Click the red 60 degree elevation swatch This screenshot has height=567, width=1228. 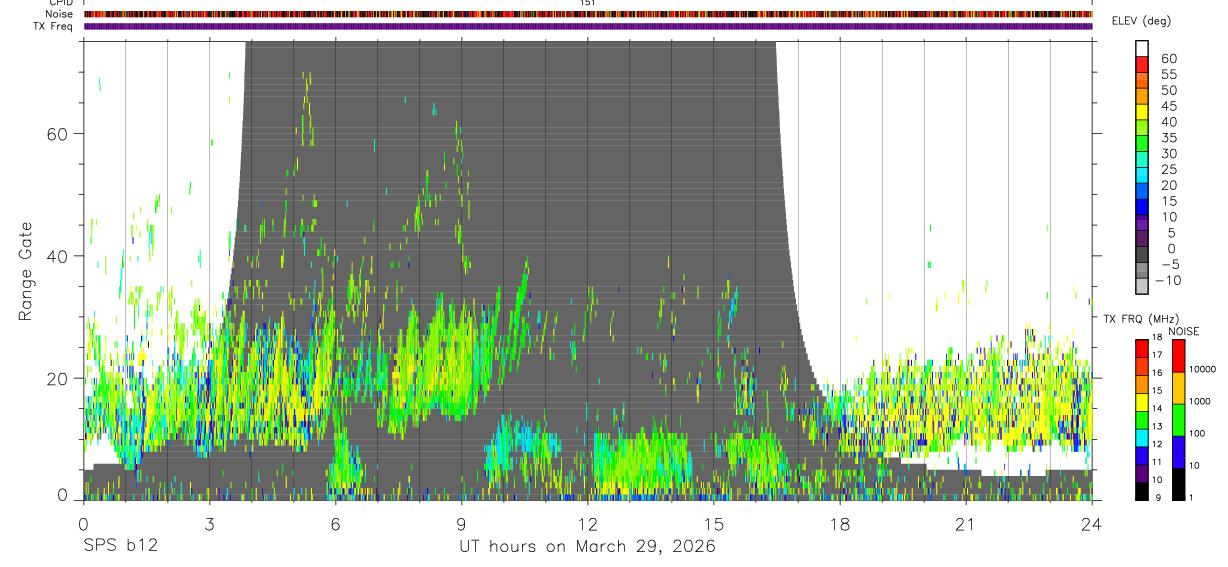tap(1142, 64)
